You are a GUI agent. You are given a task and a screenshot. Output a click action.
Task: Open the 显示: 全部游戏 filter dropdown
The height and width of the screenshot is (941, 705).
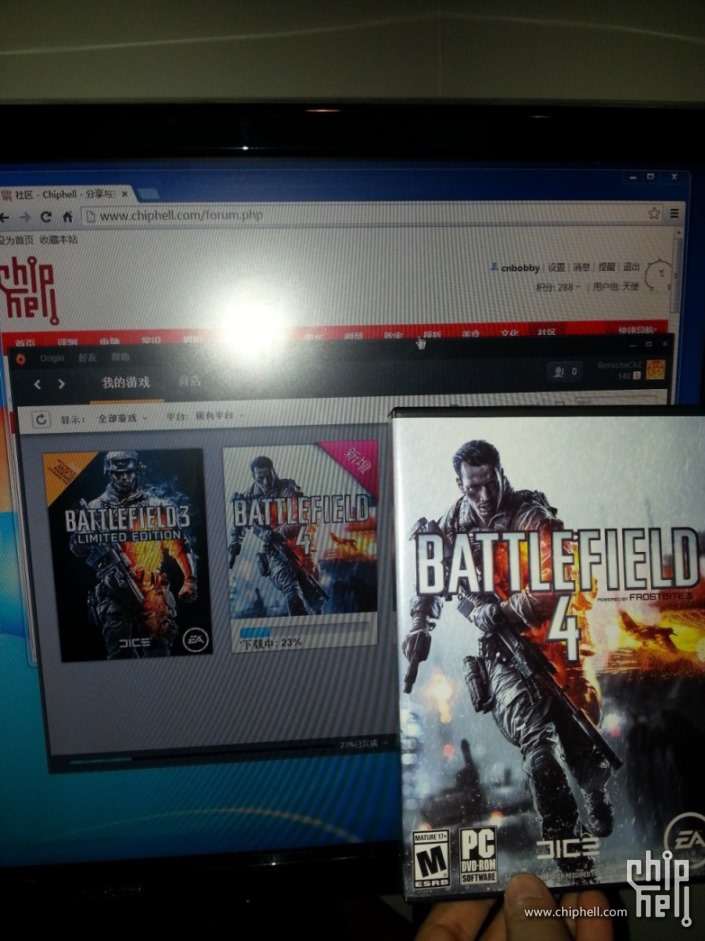pyautogui.click(x=104, y=418)
